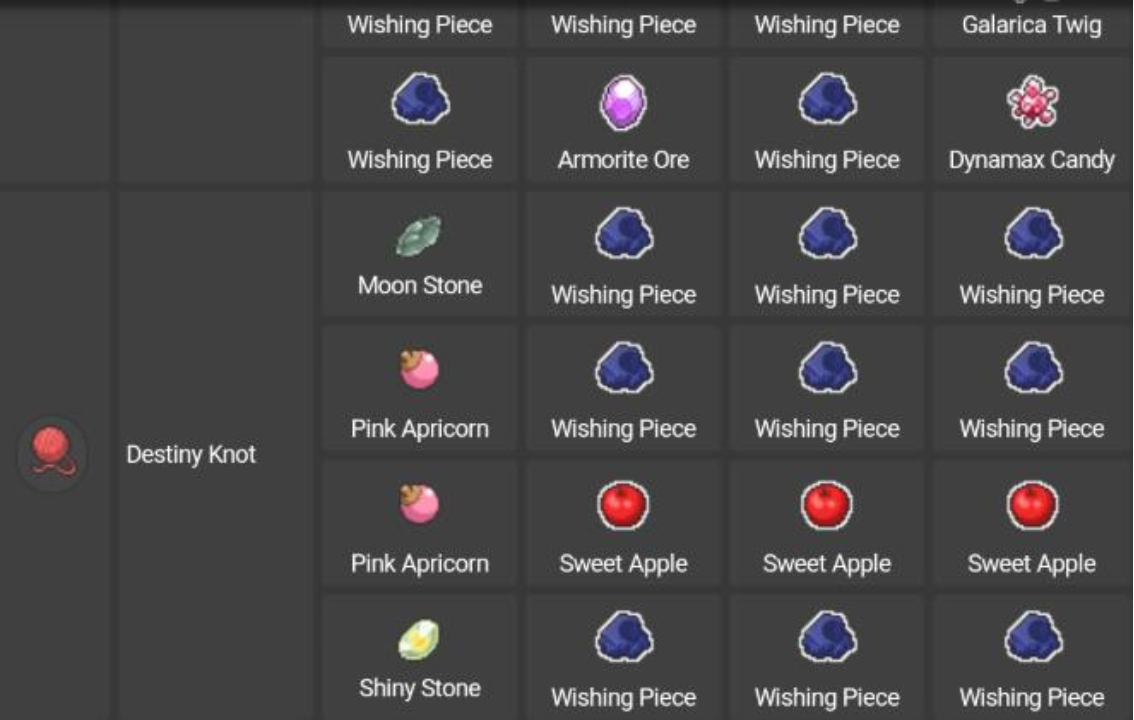Viewport: 1134px width, 720px height.
Task: Click the Moon Stone text label
Action: 420,286
